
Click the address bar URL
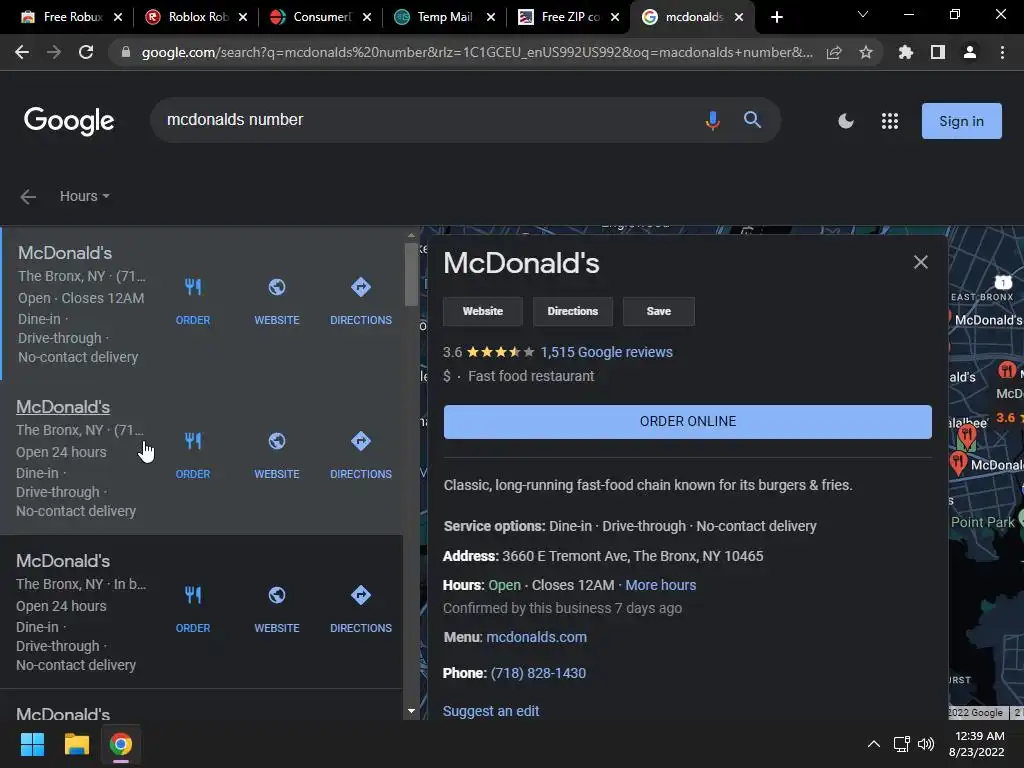pyautogui.click(x=477, y=52)
